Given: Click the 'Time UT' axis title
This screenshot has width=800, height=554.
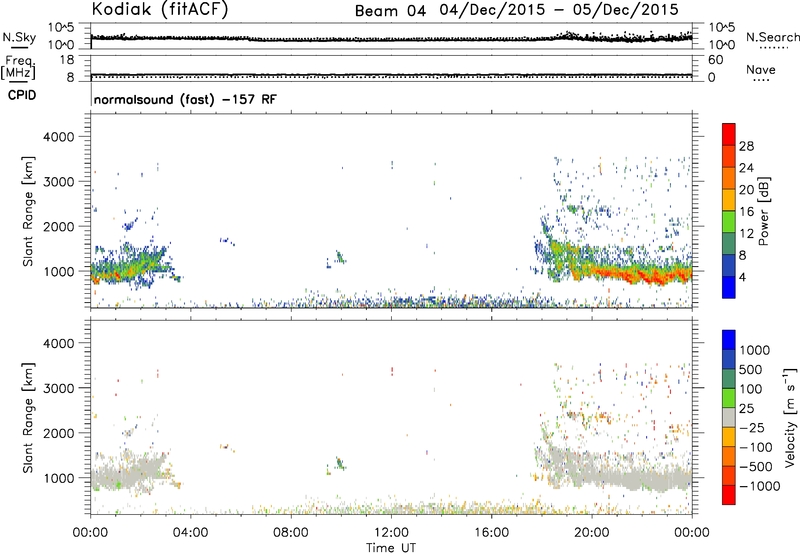Looking at the screenshot, I should (391, 548).
